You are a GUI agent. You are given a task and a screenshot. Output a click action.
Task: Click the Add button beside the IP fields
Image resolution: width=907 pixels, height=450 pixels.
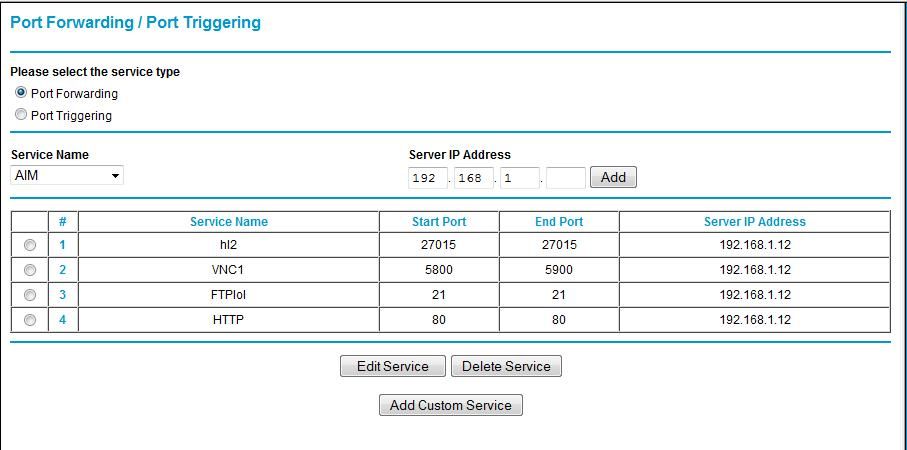(x=613, y=177)
